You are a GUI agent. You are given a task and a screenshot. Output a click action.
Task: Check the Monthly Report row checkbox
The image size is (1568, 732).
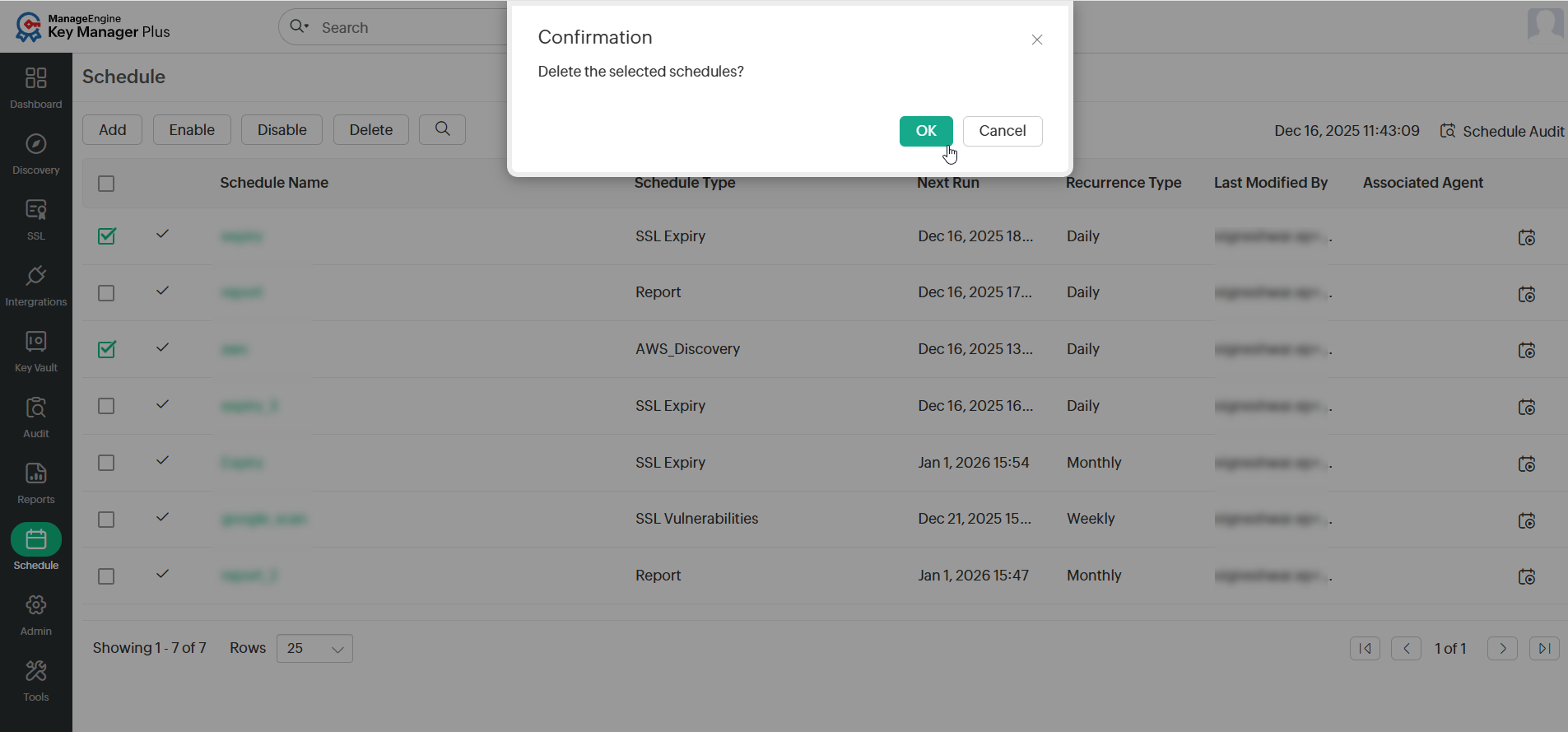pyautogui.click(x=106, y=576)
